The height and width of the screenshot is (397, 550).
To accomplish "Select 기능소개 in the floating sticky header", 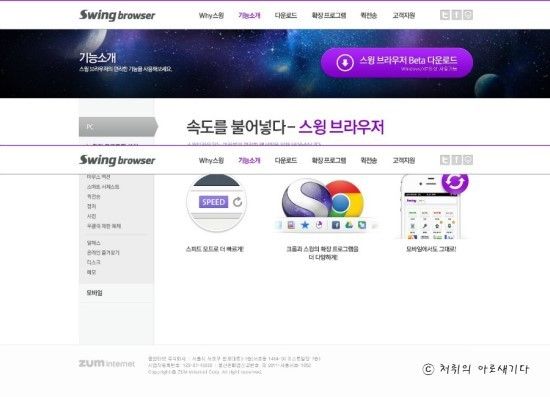I will (x=249, y=161).
